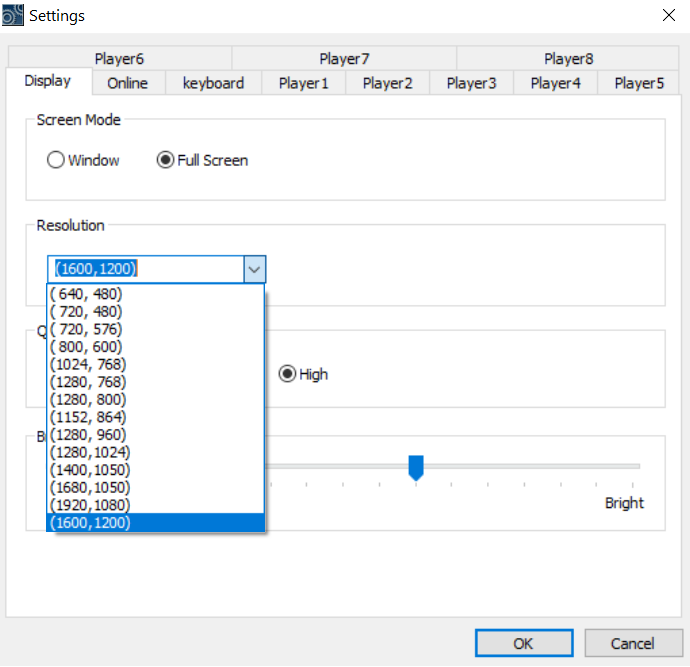Click the Settings app icon in title bar
Viewport: 690px width, 667px height.
[x=13, y=15]
